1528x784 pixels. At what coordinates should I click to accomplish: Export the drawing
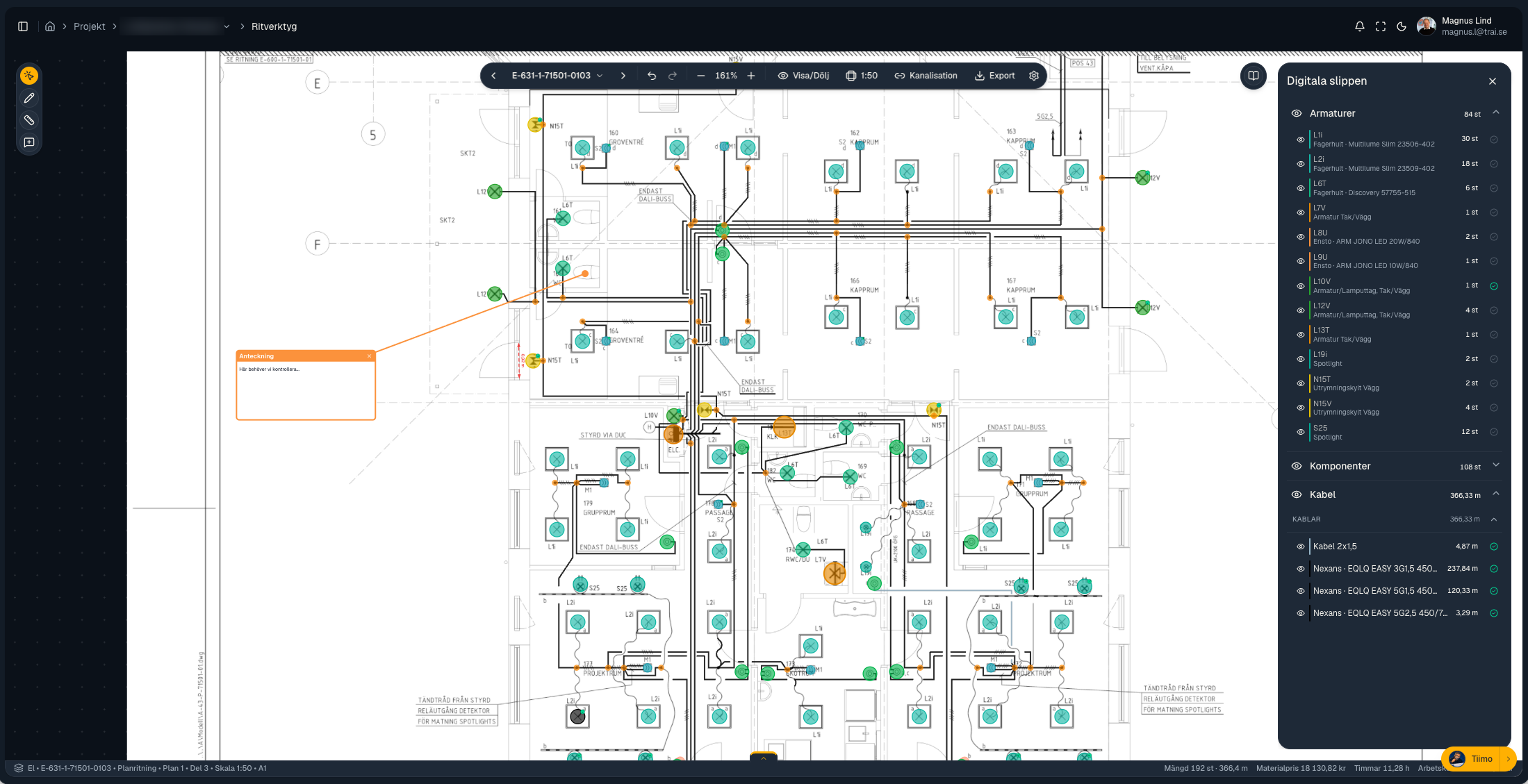click(x=995, y=76)
